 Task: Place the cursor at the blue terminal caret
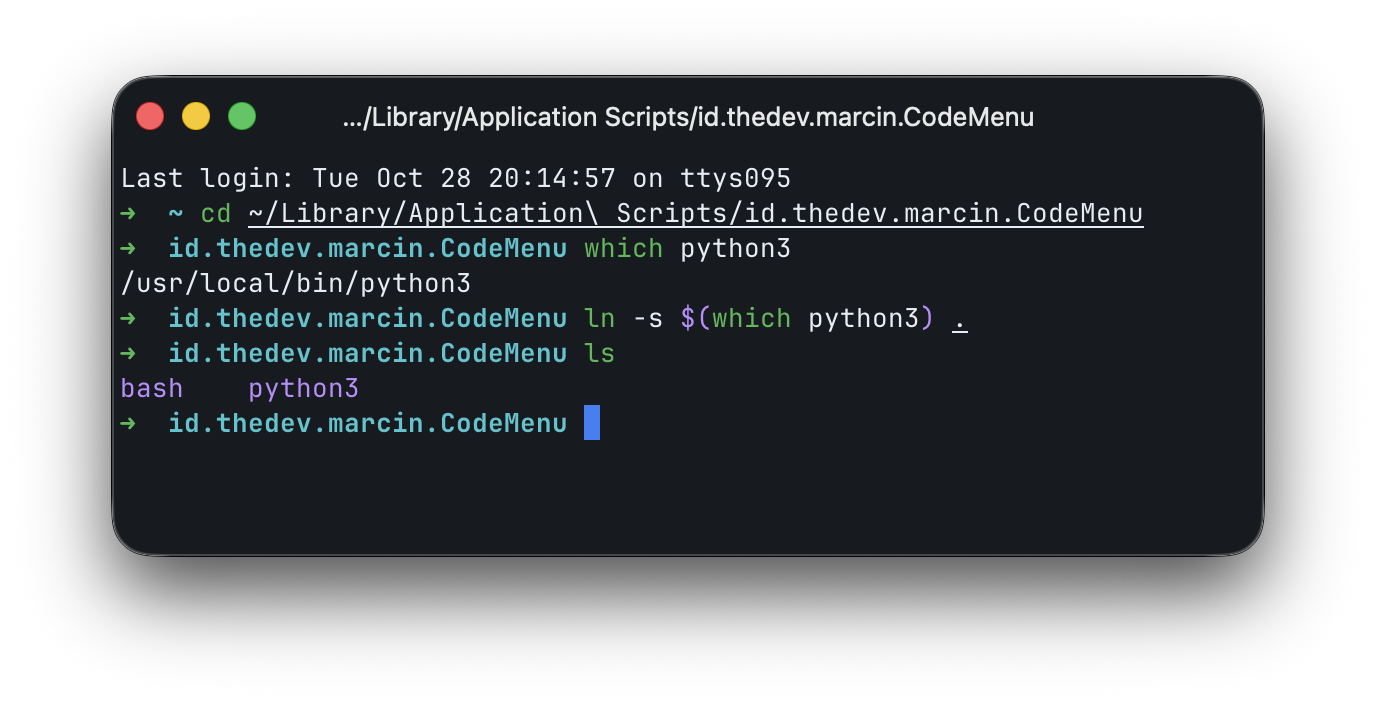pos(592,422)
